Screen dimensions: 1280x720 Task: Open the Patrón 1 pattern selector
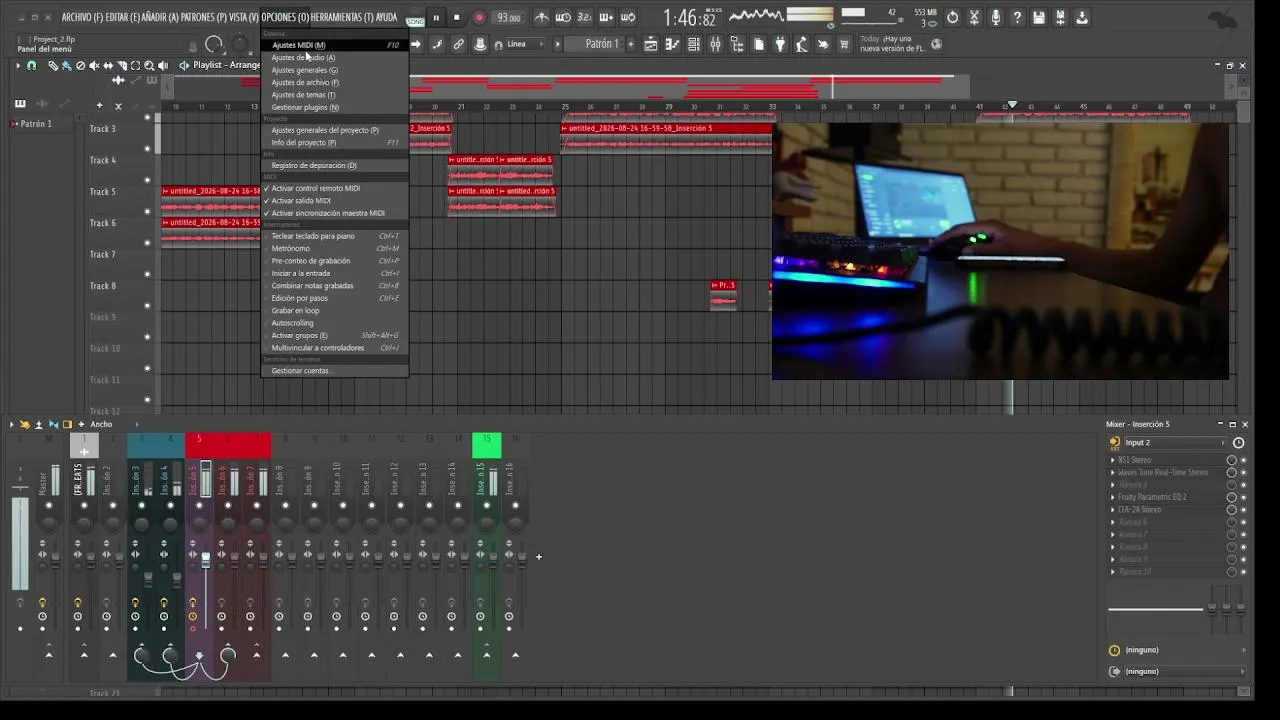point(601,44)
